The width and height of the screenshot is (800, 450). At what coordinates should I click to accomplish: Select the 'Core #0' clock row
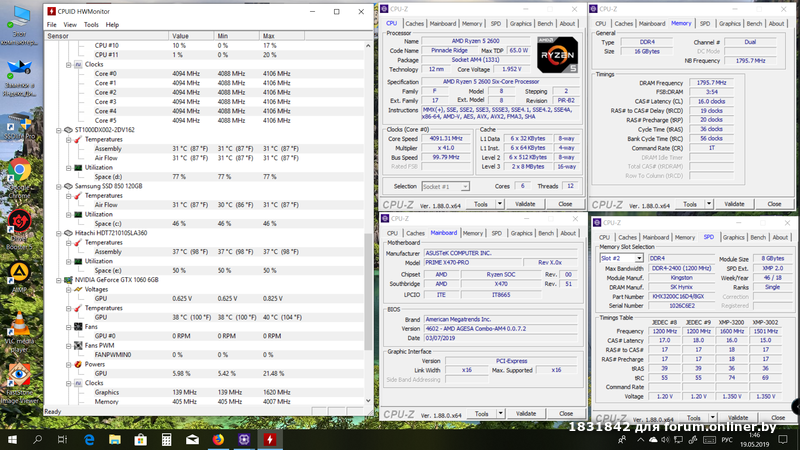(204, 74)
